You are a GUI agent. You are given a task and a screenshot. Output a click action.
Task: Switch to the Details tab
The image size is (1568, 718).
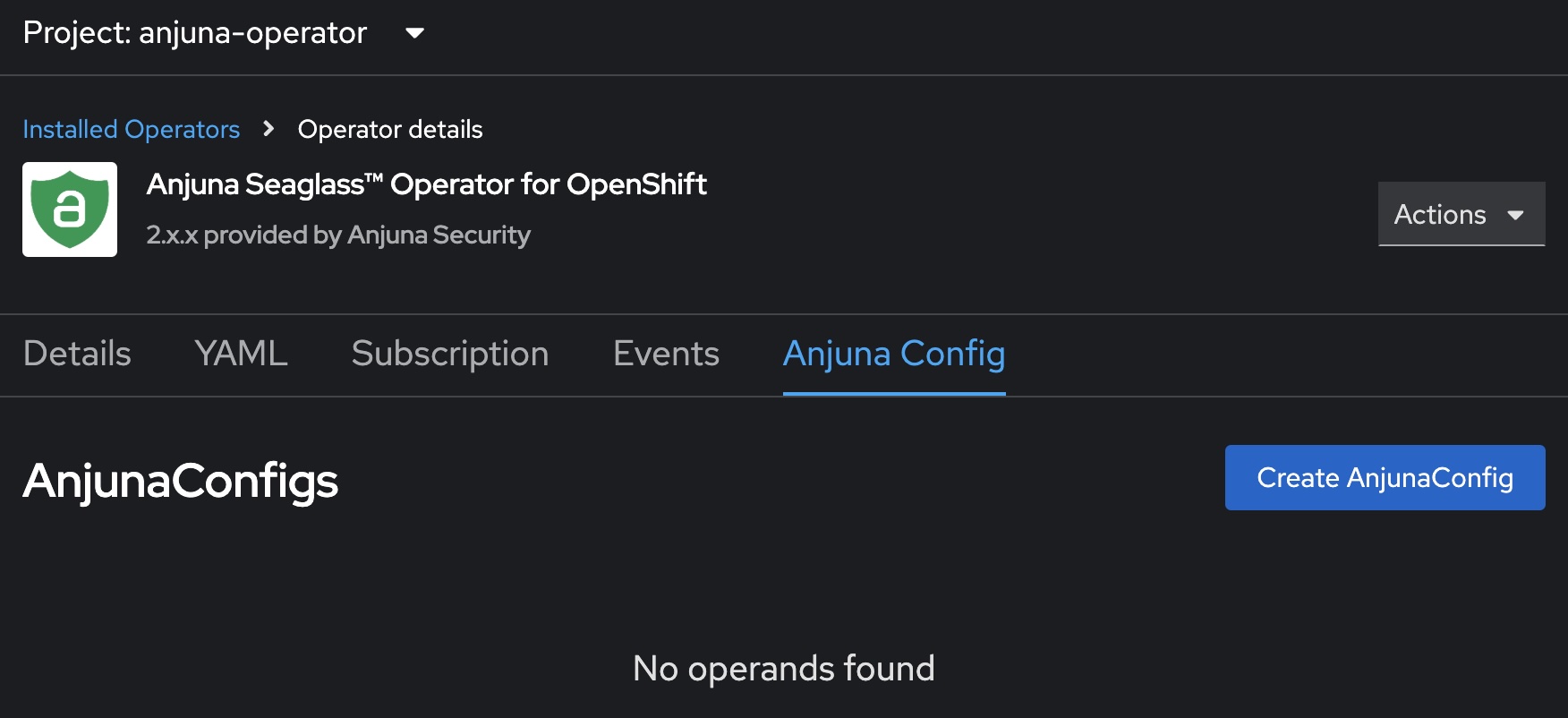click(x=76, y=355)
